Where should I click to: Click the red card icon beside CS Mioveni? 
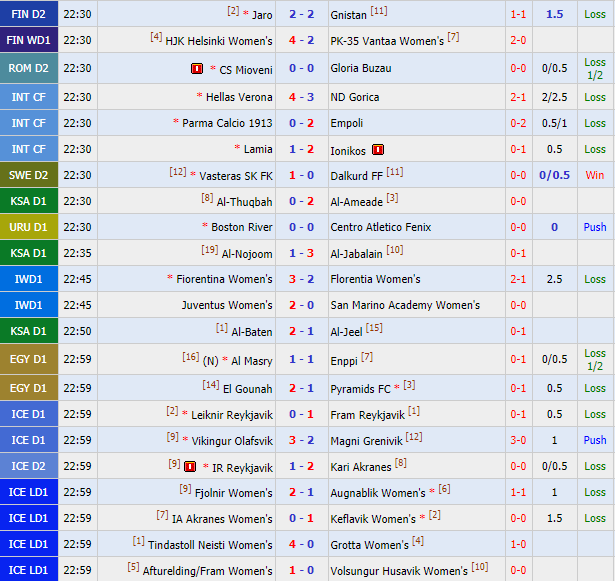[x=197, y=68]
